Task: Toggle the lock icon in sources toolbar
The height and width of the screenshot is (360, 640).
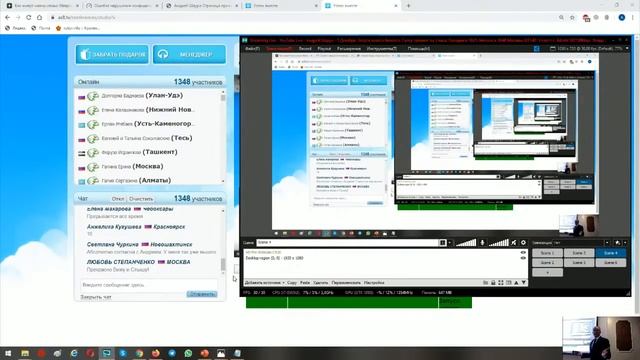Action: 493,282
